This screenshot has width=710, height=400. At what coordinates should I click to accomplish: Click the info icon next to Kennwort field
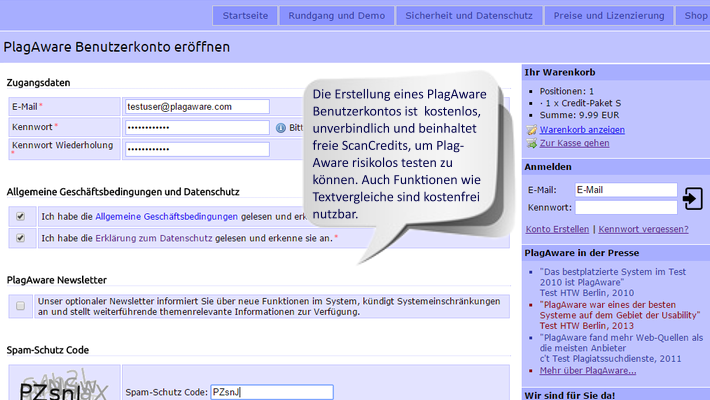pyautogui.click(x=281, y=128)
